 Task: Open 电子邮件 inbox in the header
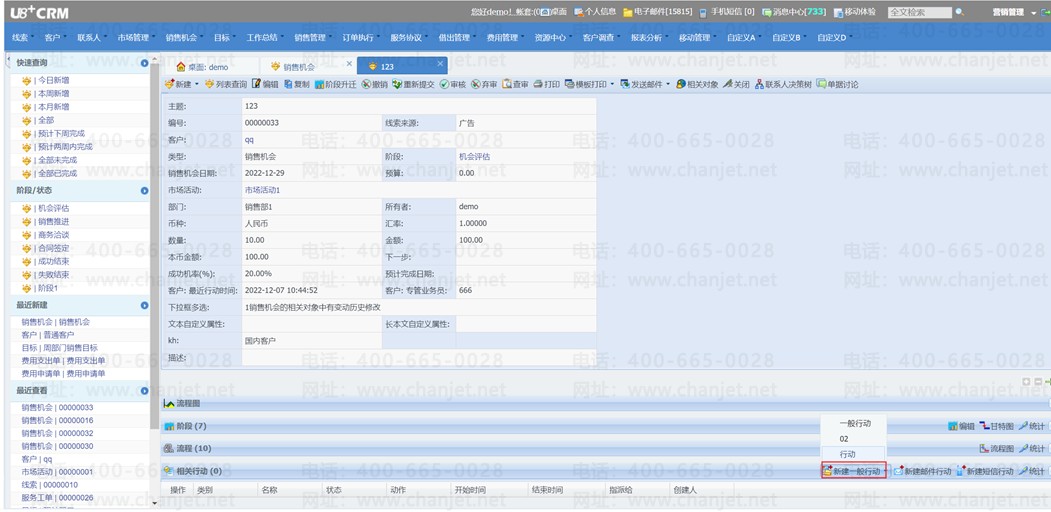tap(658, 12)
